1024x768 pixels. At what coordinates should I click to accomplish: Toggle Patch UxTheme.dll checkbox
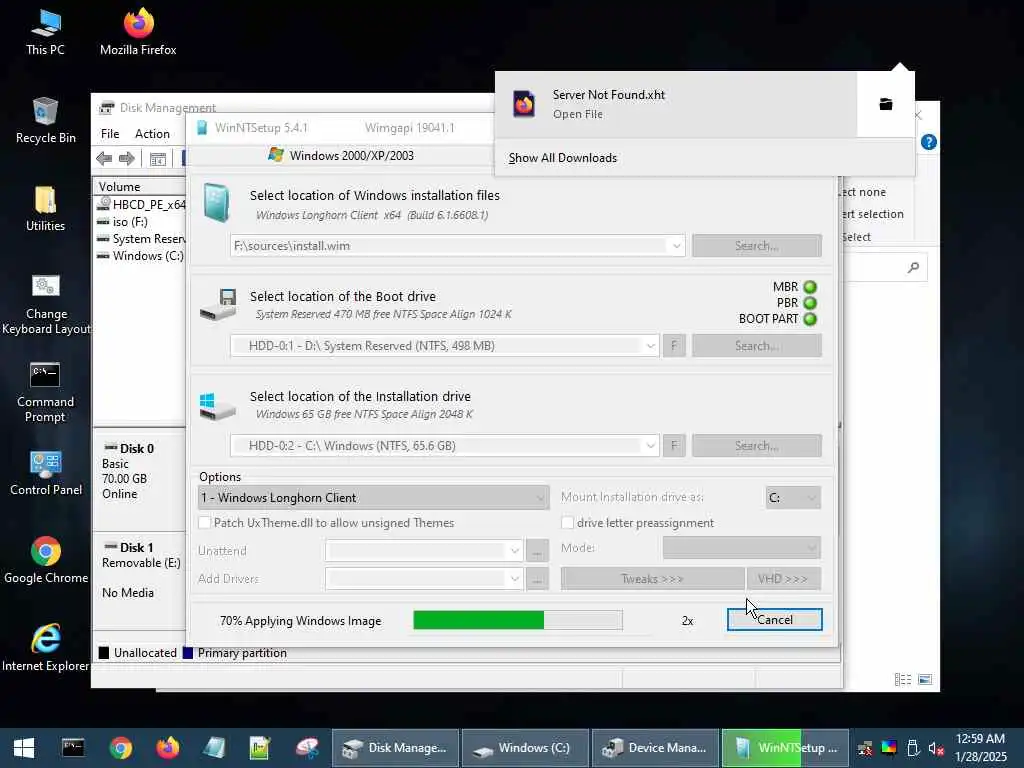pyautogui.click(x=204, y=522)
